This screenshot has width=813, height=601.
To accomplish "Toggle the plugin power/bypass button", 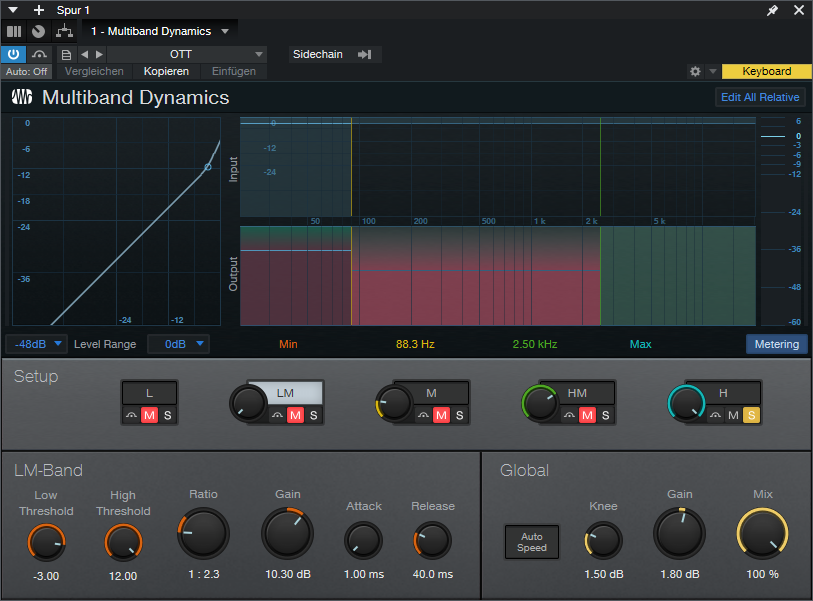I will 14,54.
